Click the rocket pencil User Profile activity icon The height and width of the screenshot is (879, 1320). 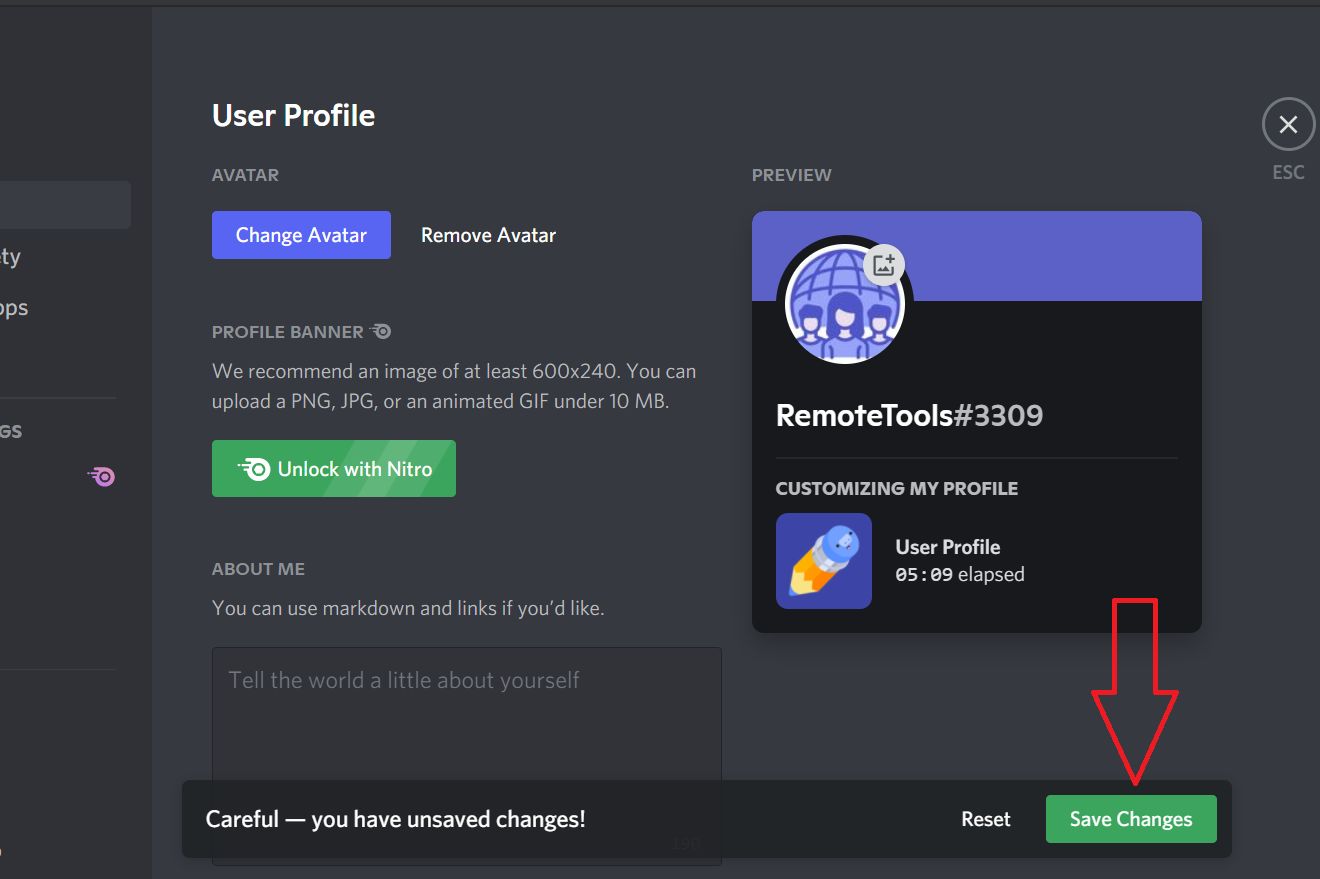823,561
